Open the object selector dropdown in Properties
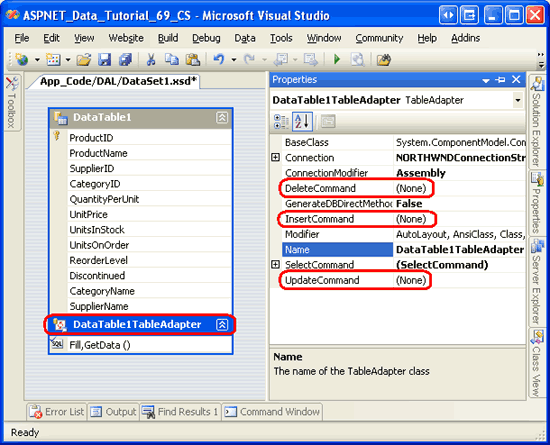Viewport: 550px width, 445px height. (518, 100)
